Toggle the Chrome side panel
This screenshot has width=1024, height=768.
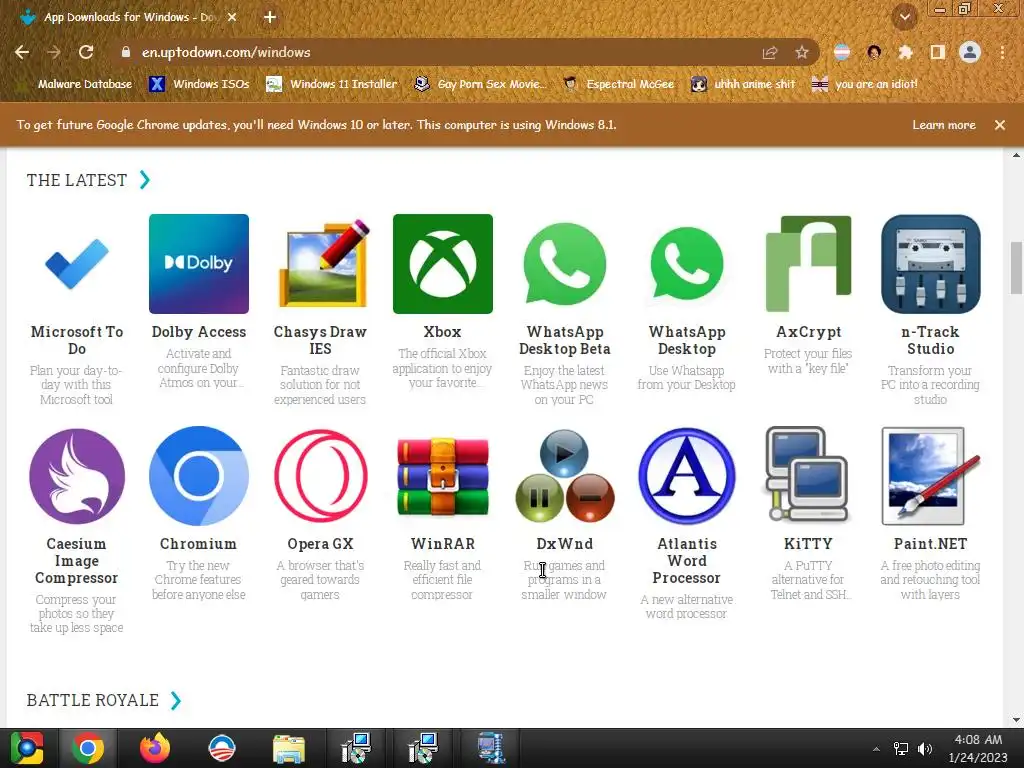(x=938, y=52)
